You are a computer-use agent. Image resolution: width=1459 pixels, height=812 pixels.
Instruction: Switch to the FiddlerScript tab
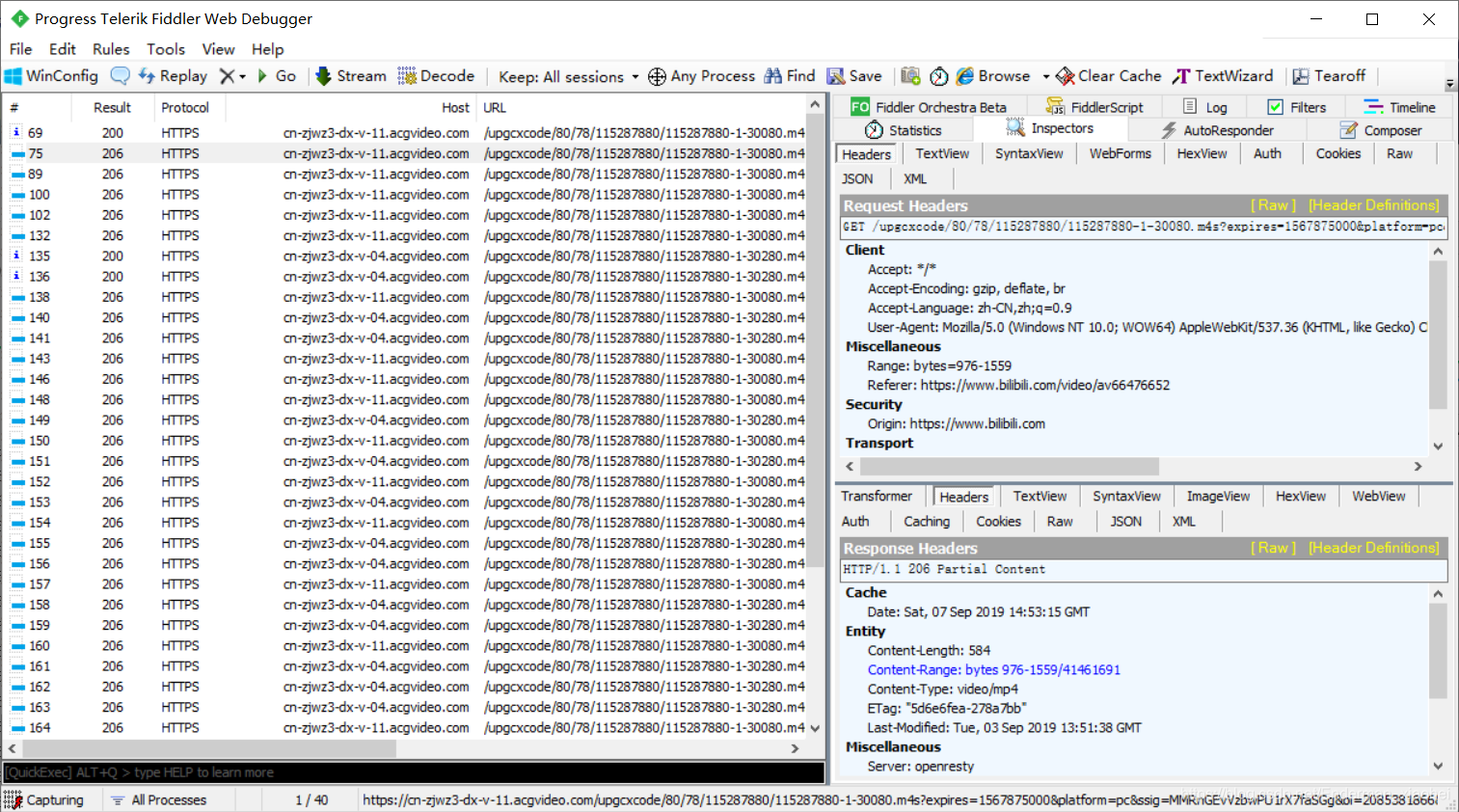(x=1094, y=107)
